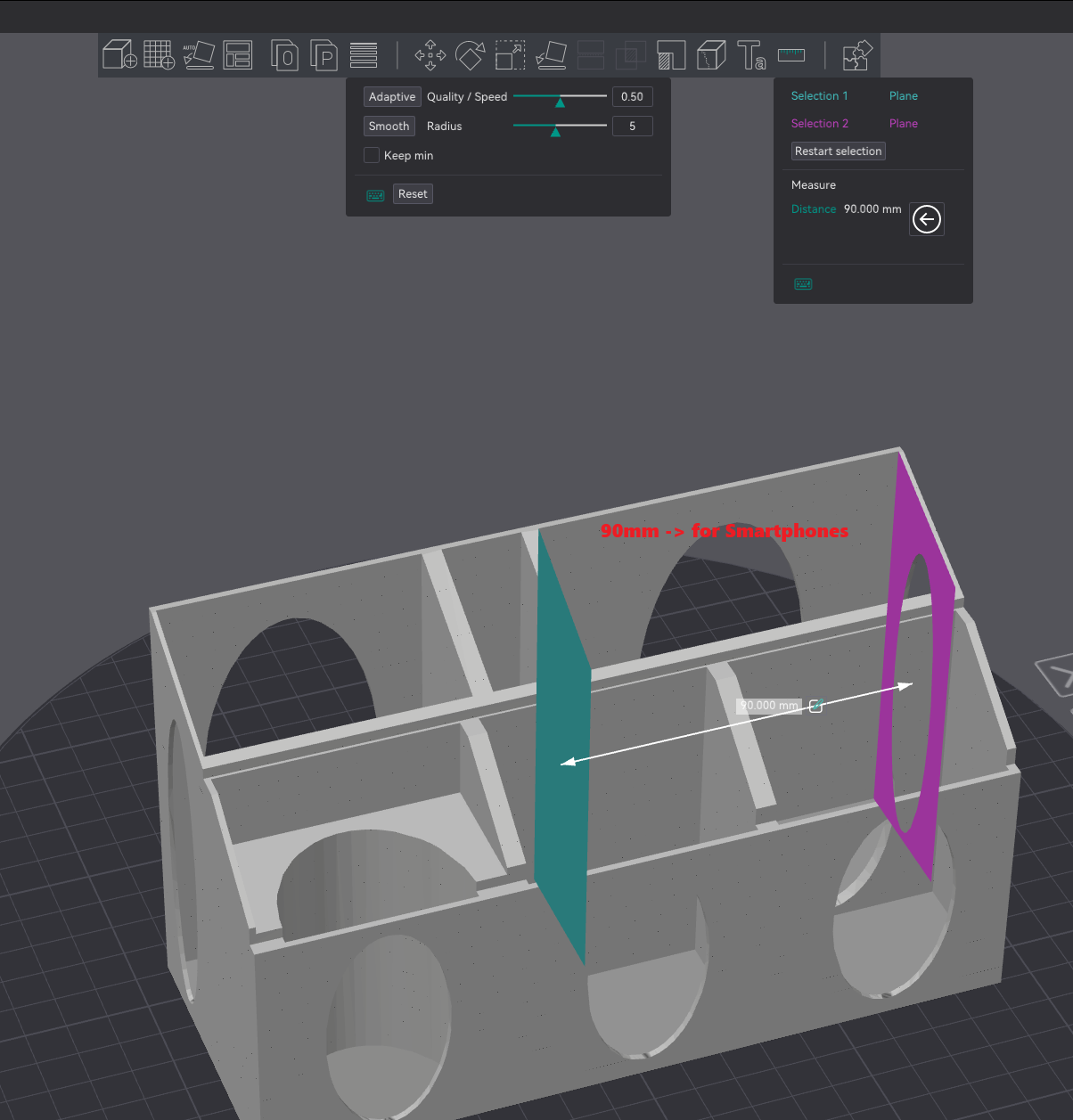Click the Add model cube icon
The image size is (1073, 1120).
[119, 55]
